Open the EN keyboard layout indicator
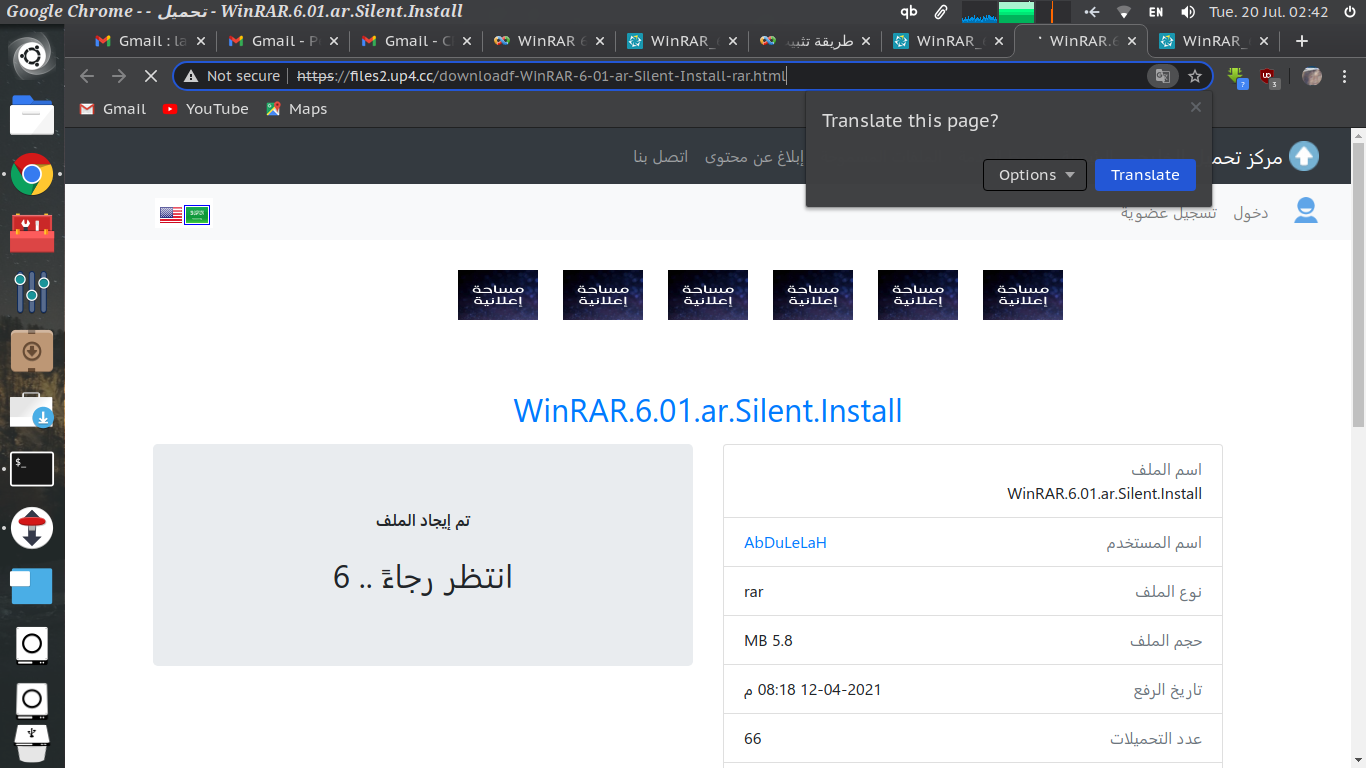This screenshot has height=768, width=1366. coord(1156,12)
